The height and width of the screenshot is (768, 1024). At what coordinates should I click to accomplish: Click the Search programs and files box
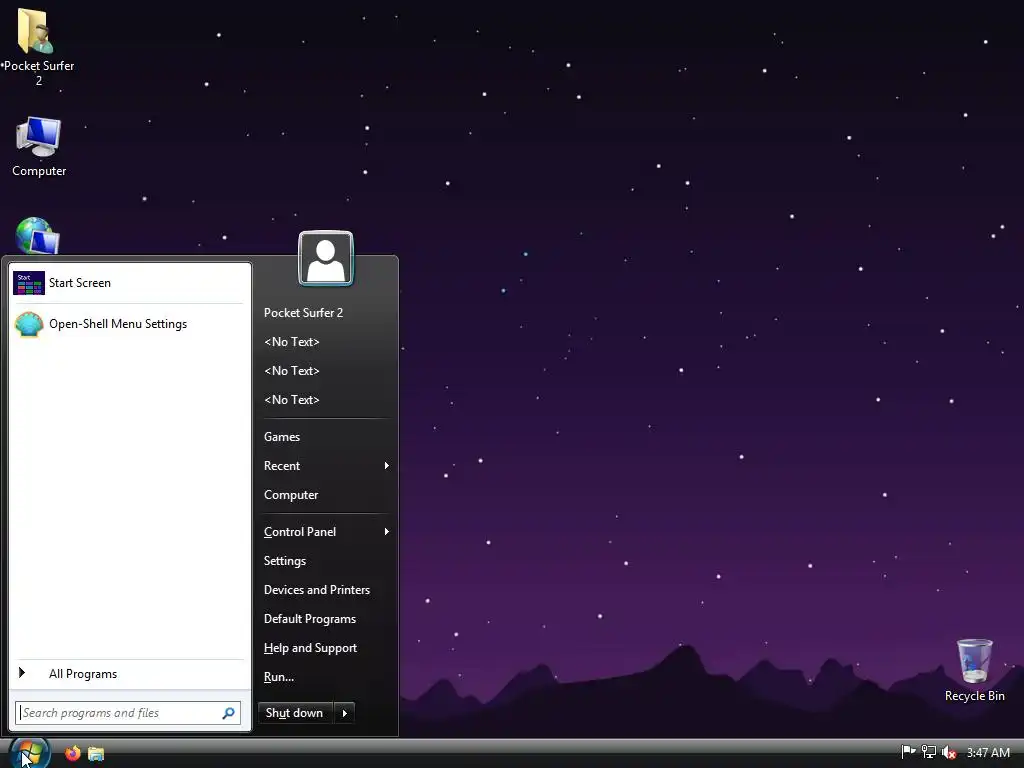[x=128, y=713]
